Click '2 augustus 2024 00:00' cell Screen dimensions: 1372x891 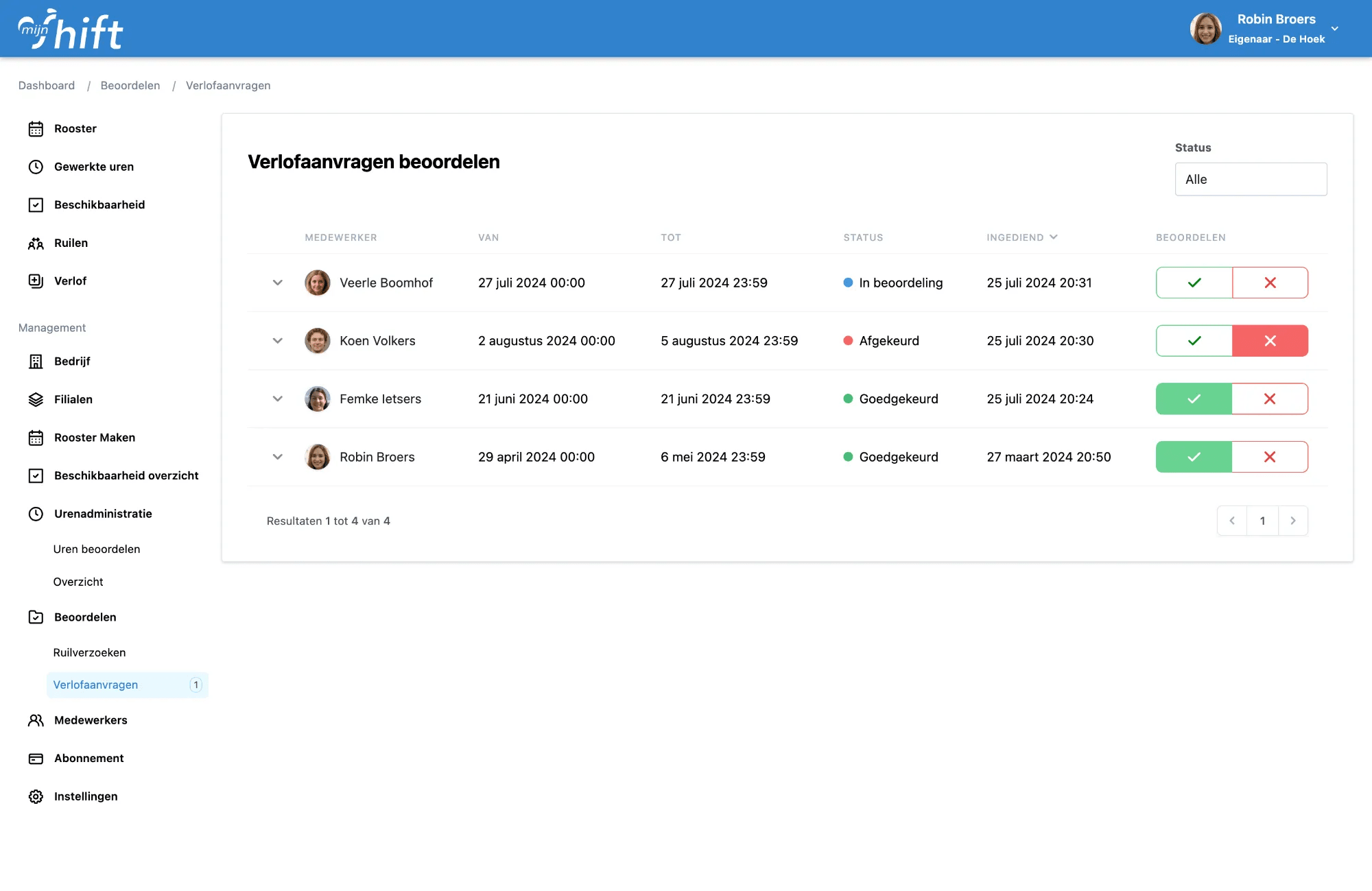point(547,341)
